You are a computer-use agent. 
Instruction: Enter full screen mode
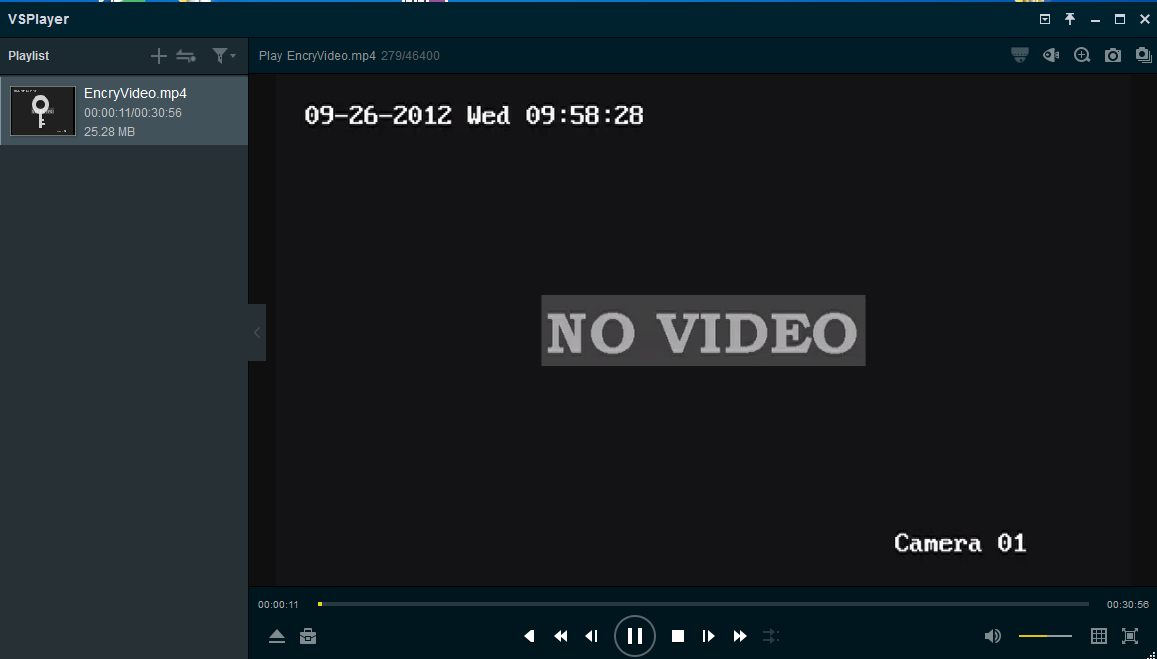[1130, 636]
